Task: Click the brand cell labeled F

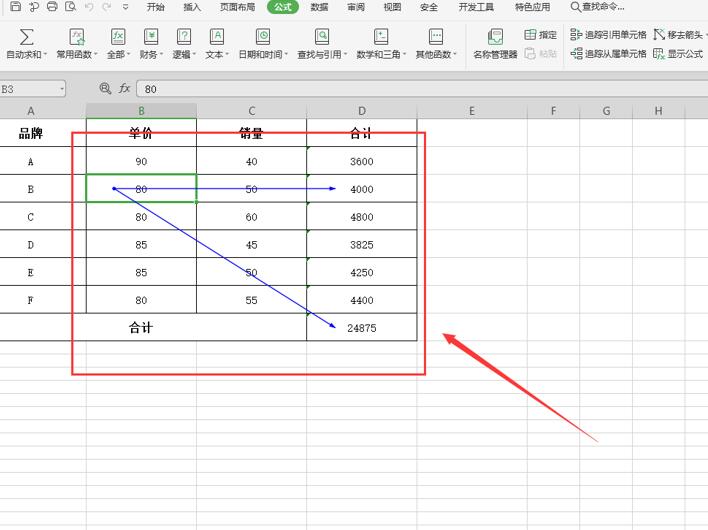Action: click(x=31, y=300)
